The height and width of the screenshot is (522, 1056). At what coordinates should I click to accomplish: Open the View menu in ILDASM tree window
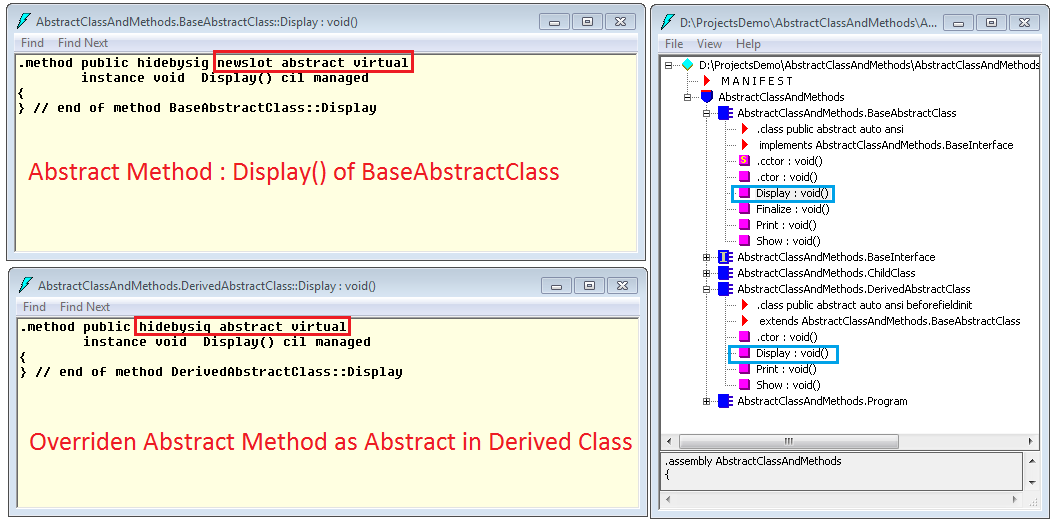709,44
